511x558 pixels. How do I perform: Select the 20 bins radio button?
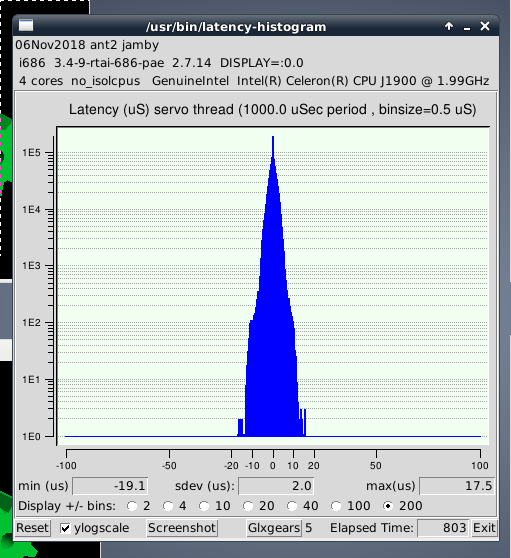click(248, 506)
